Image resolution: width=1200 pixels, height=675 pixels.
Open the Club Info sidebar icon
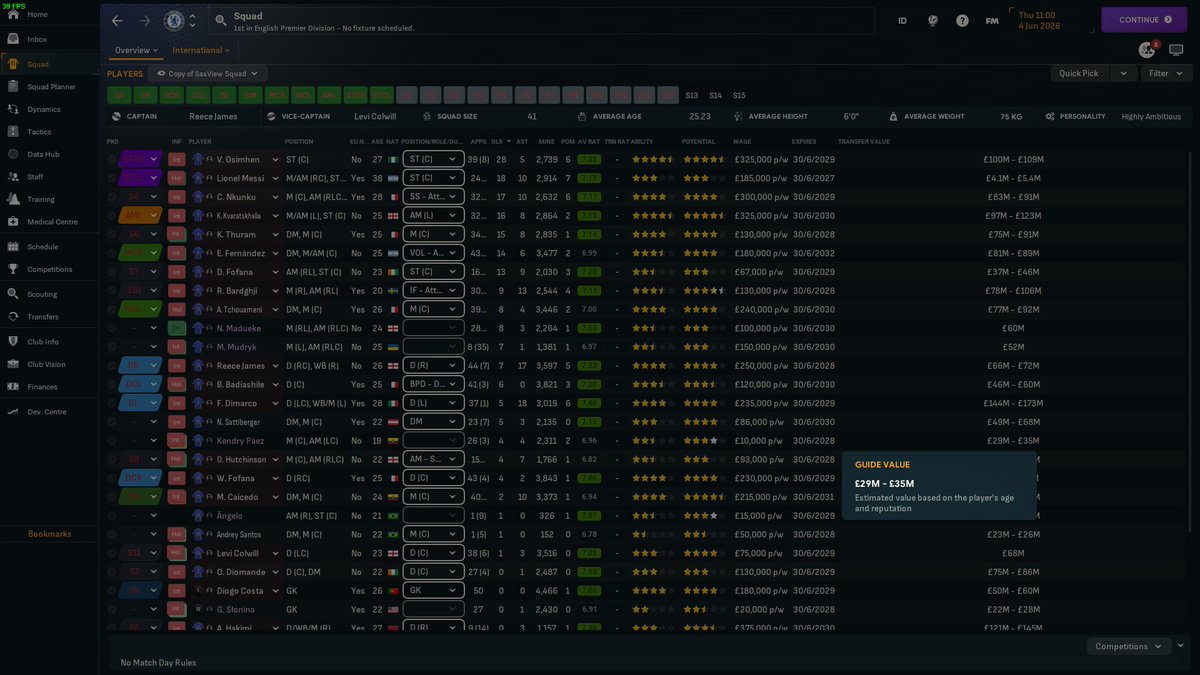coord(13,342)
